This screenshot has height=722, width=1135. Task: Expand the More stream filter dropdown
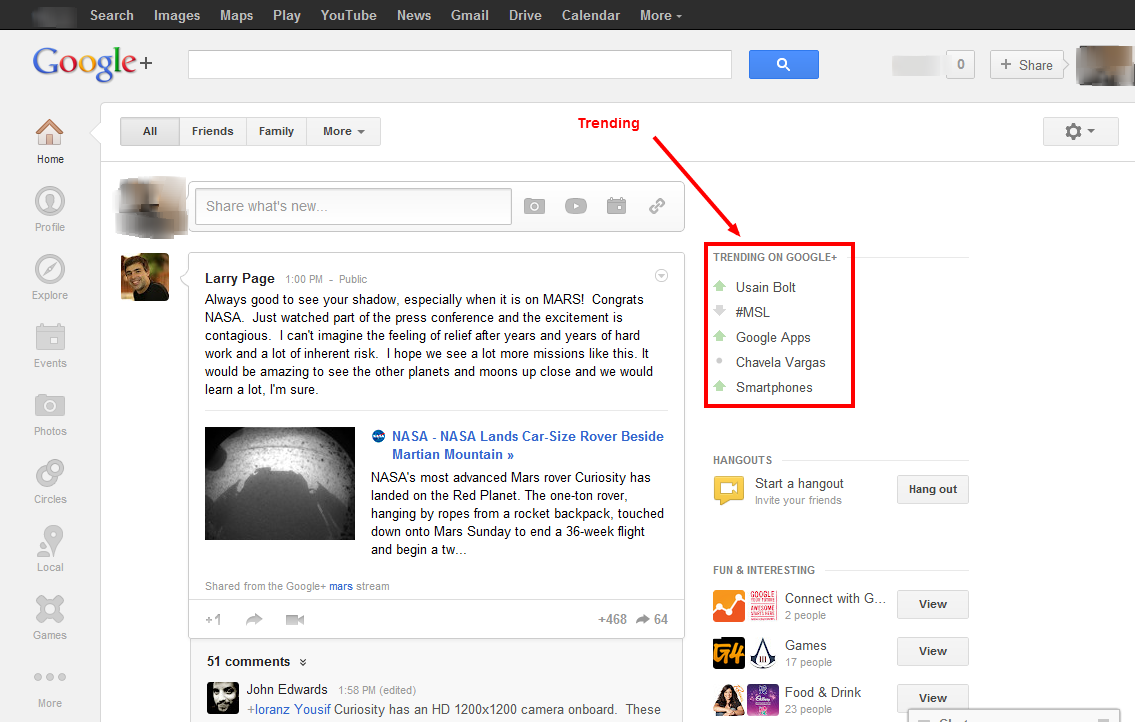pos(343,131)
